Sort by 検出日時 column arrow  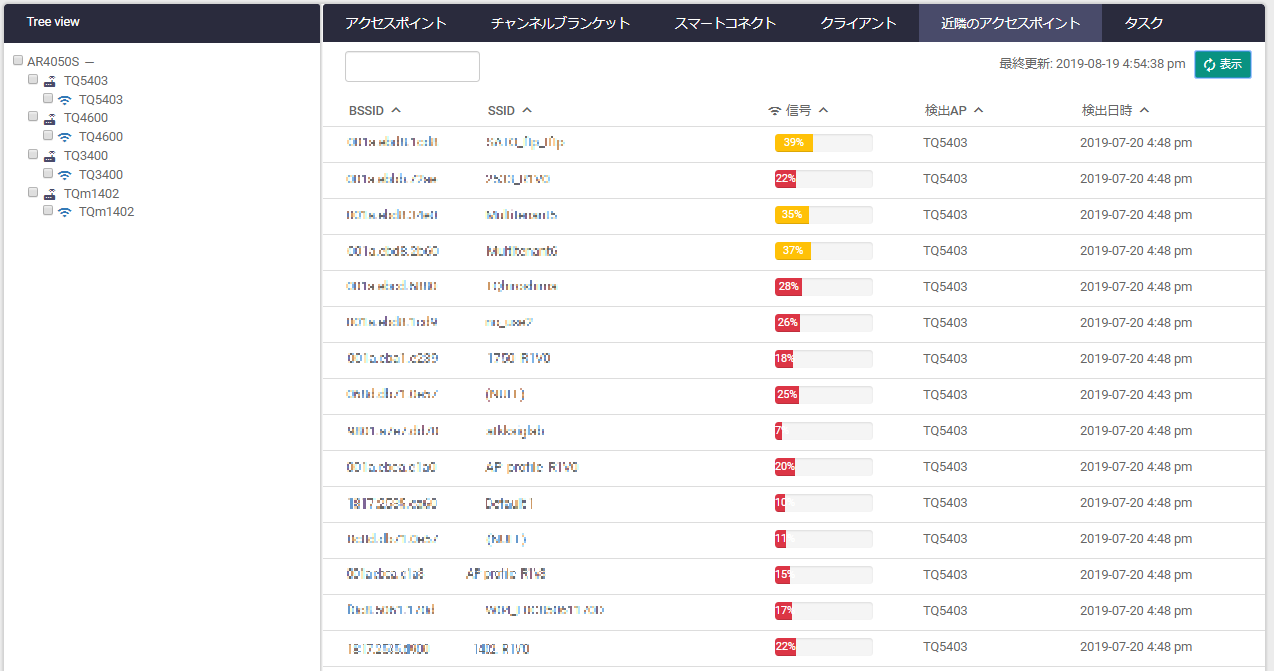pyautogui.click(x=1144, y=110)
